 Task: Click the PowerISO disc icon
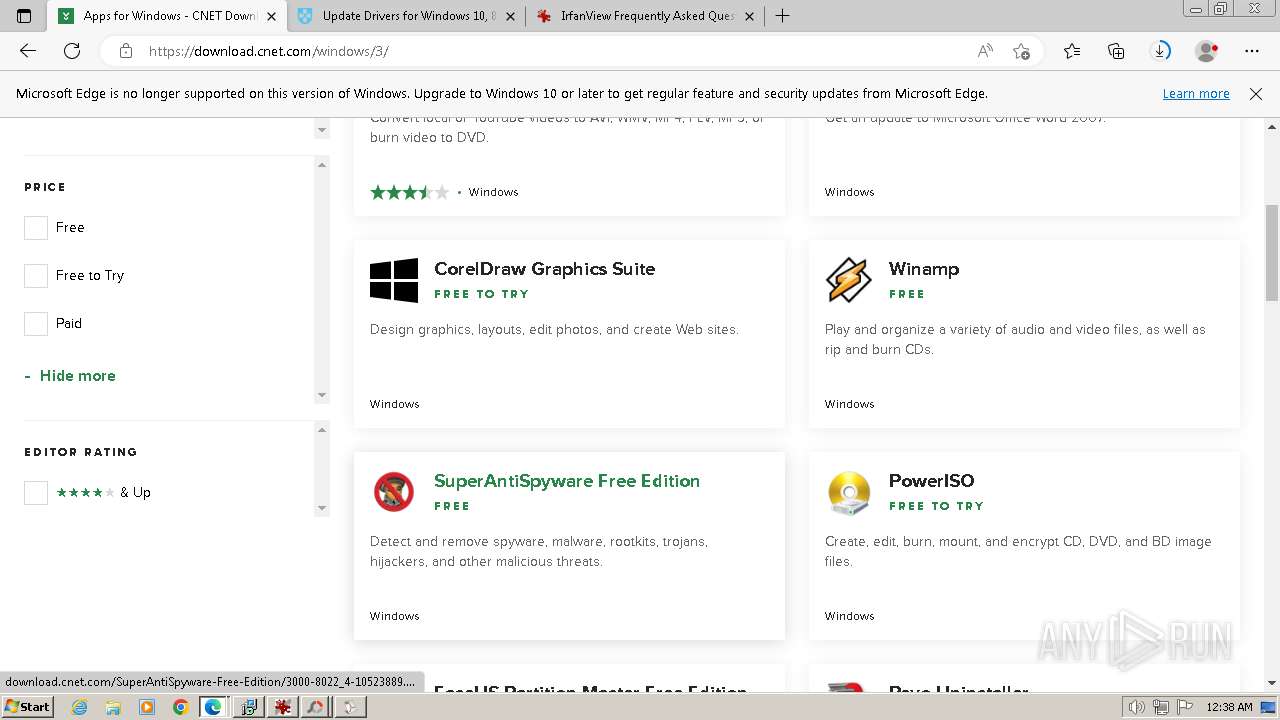coord(849,492)
